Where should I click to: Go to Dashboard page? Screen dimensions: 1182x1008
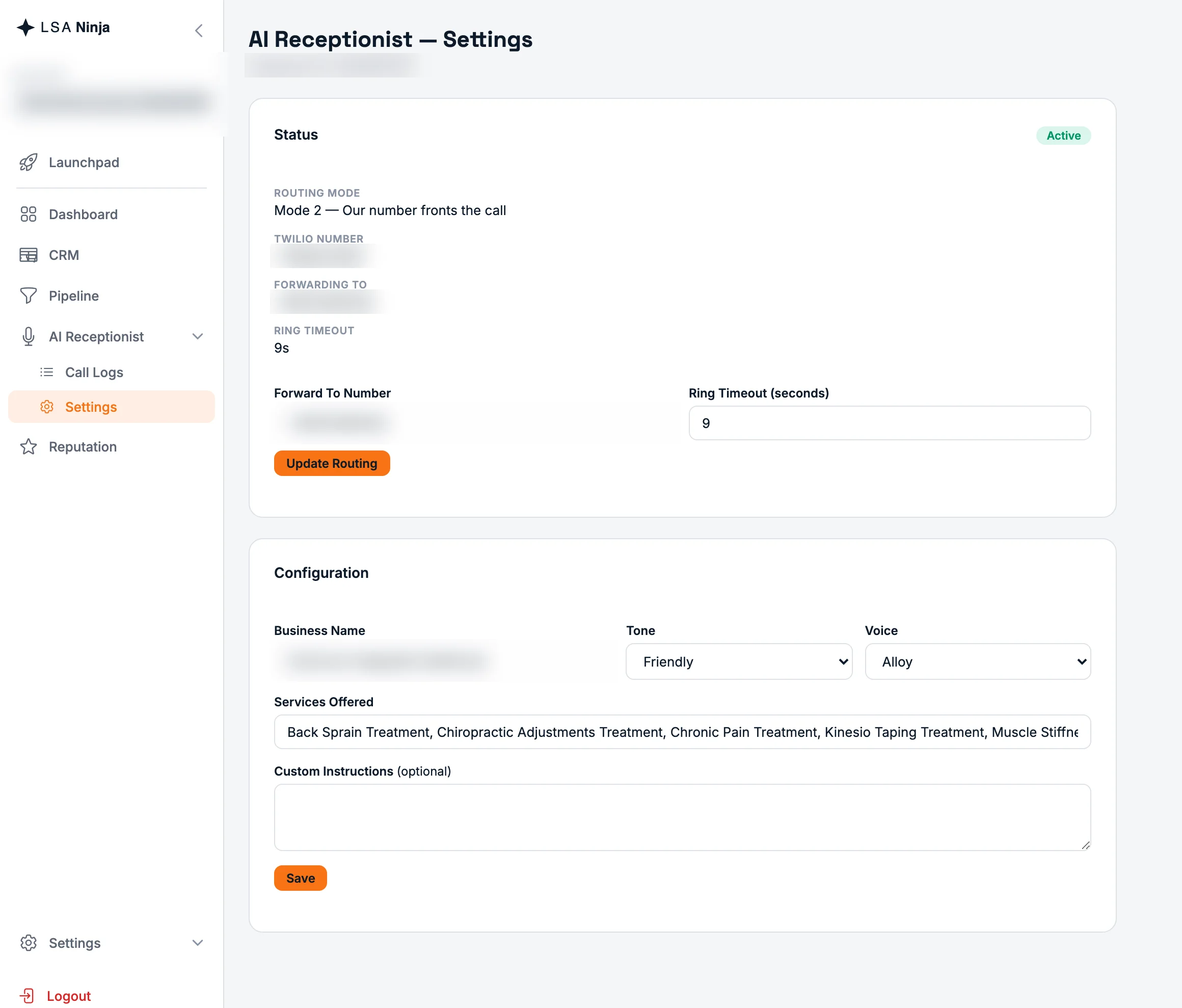coord(83,215)
